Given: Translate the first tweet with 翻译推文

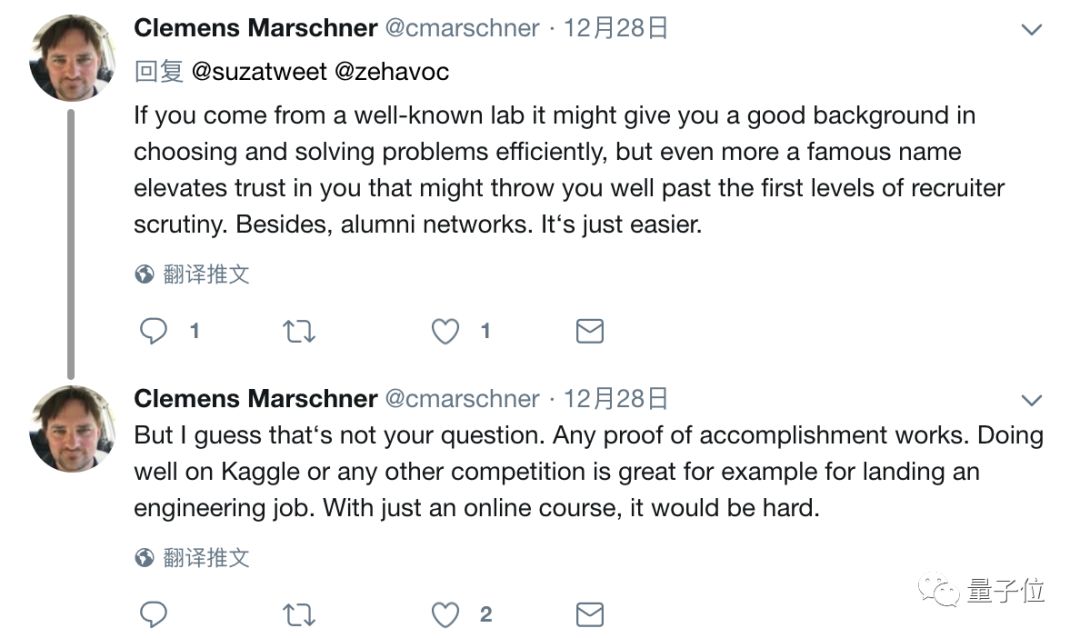Looking at the screenshot, I should click(x=206, y=274).
